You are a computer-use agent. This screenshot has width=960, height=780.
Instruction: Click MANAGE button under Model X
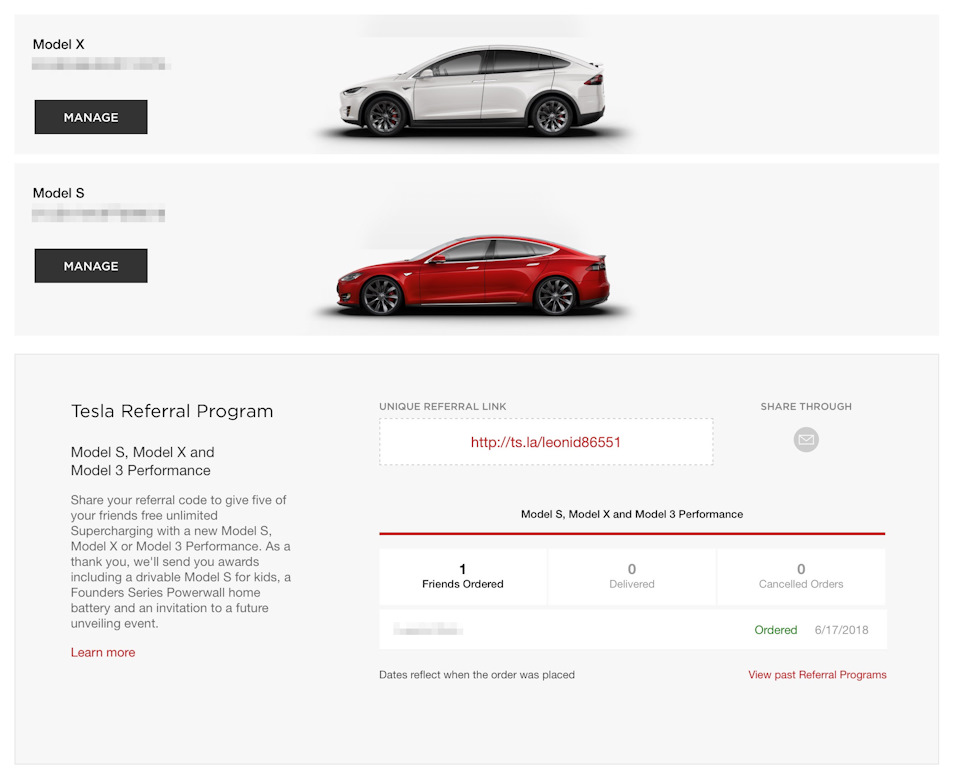(x=91, y=117)
